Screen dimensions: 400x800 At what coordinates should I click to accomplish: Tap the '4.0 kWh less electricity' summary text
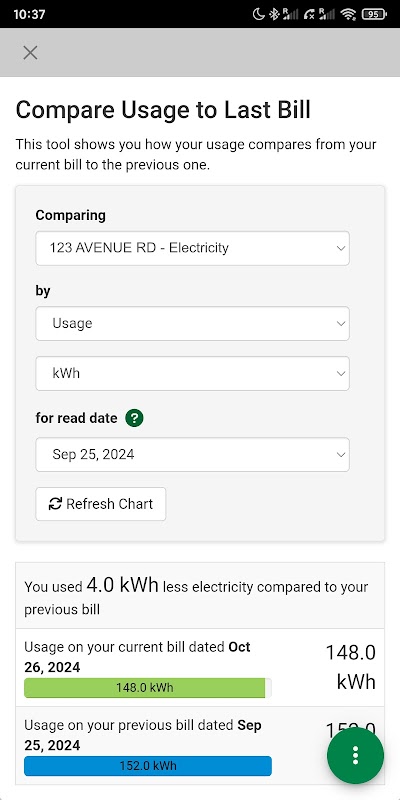point(196,594)
